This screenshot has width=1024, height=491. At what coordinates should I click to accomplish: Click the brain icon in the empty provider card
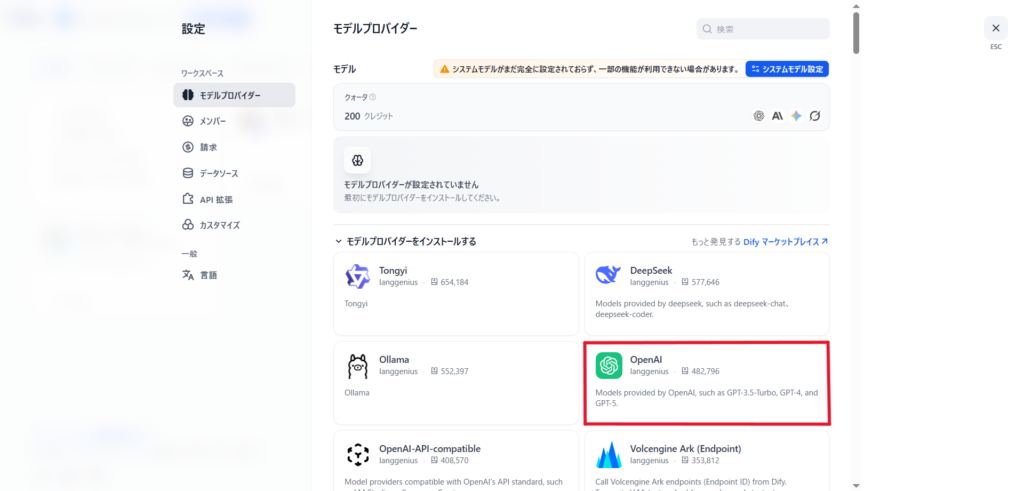(357, 160)
